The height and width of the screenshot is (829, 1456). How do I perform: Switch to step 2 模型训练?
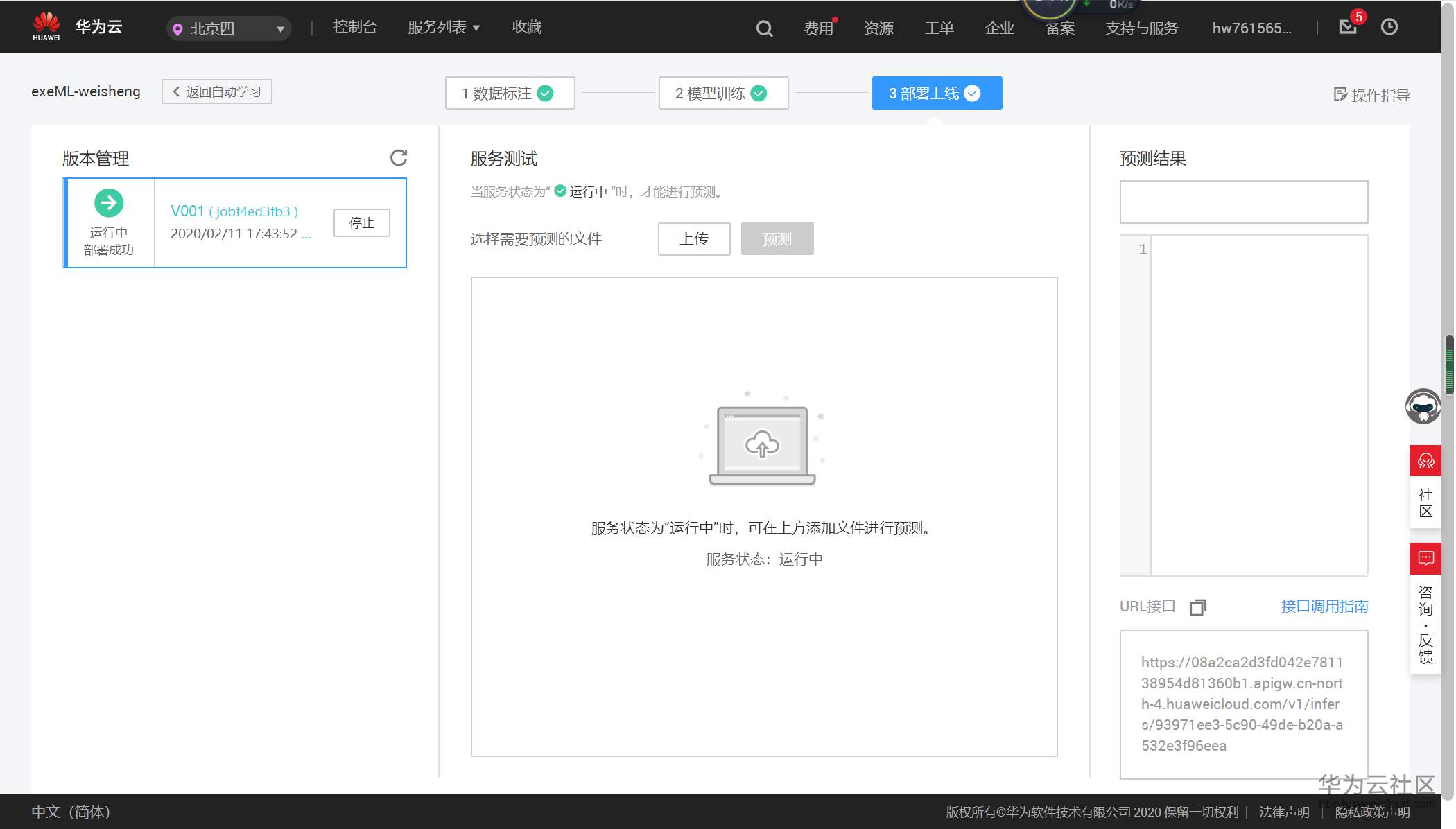[722, 92]
